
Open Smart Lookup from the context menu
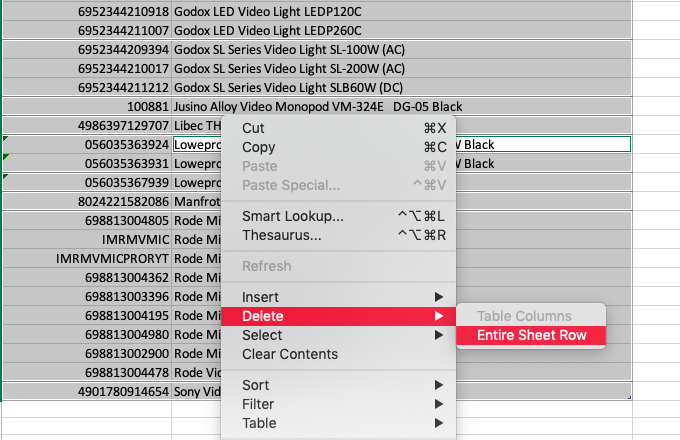tap(293, 216)
